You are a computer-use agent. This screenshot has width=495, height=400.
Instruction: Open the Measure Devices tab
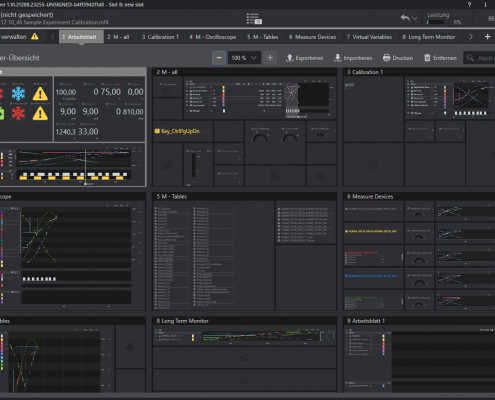click(x=313, y=37)
